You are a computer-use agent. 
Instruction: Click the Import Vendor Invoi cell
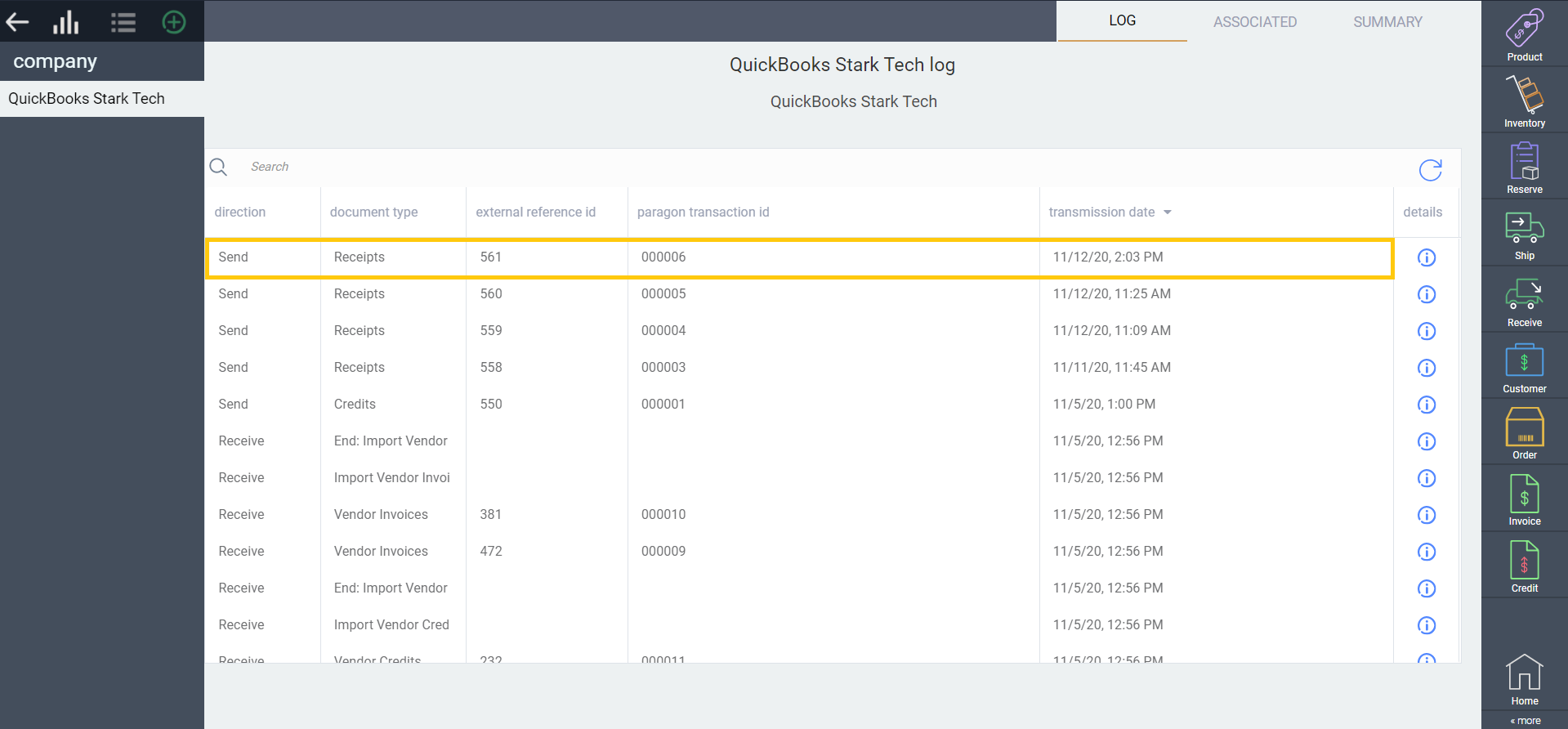(x=391, y=478)
